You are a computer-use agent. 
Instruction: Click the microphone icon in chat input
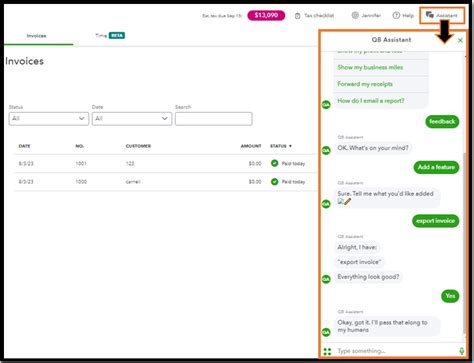pos(462,351)
